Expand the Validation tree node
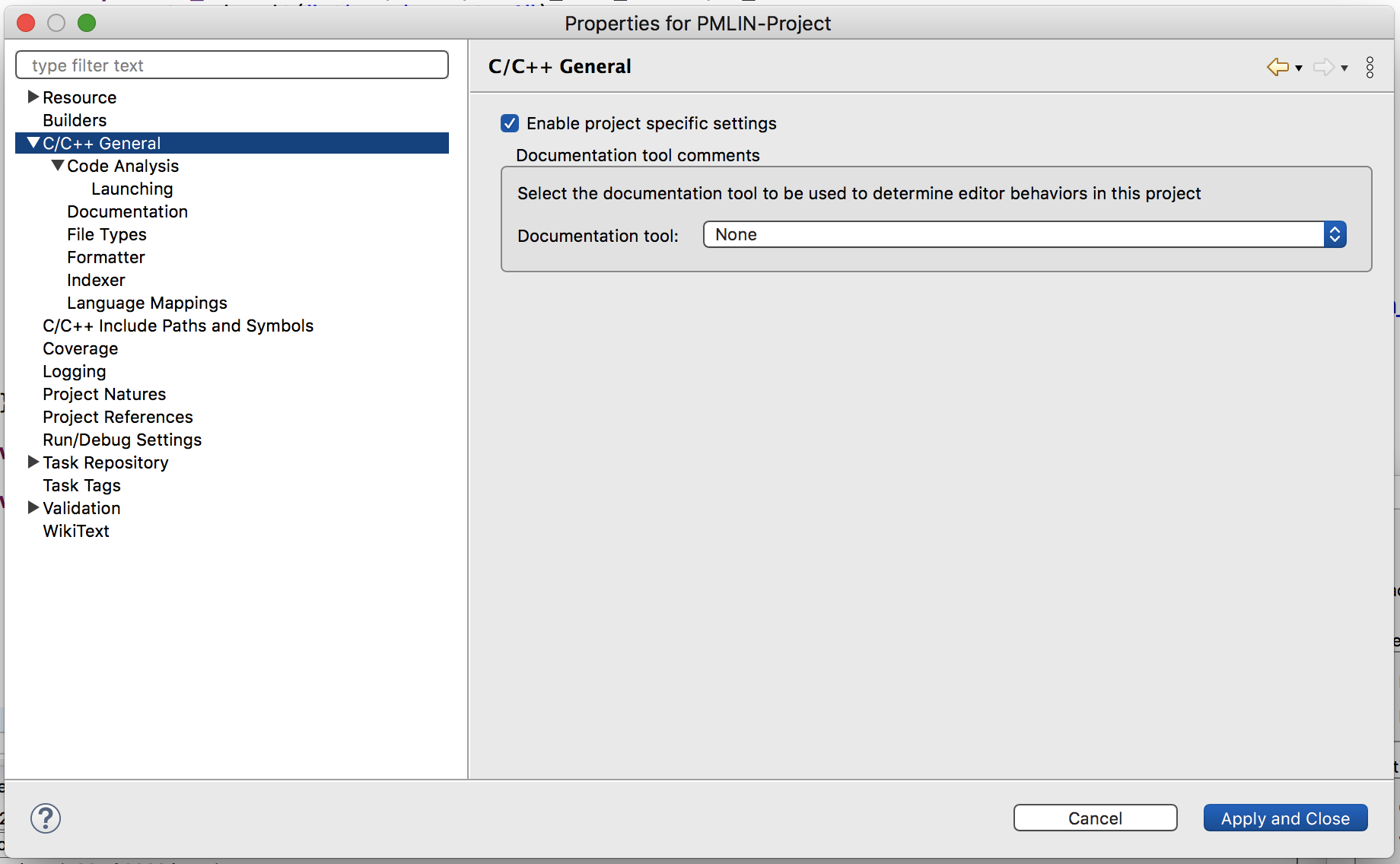 [33, 508]
